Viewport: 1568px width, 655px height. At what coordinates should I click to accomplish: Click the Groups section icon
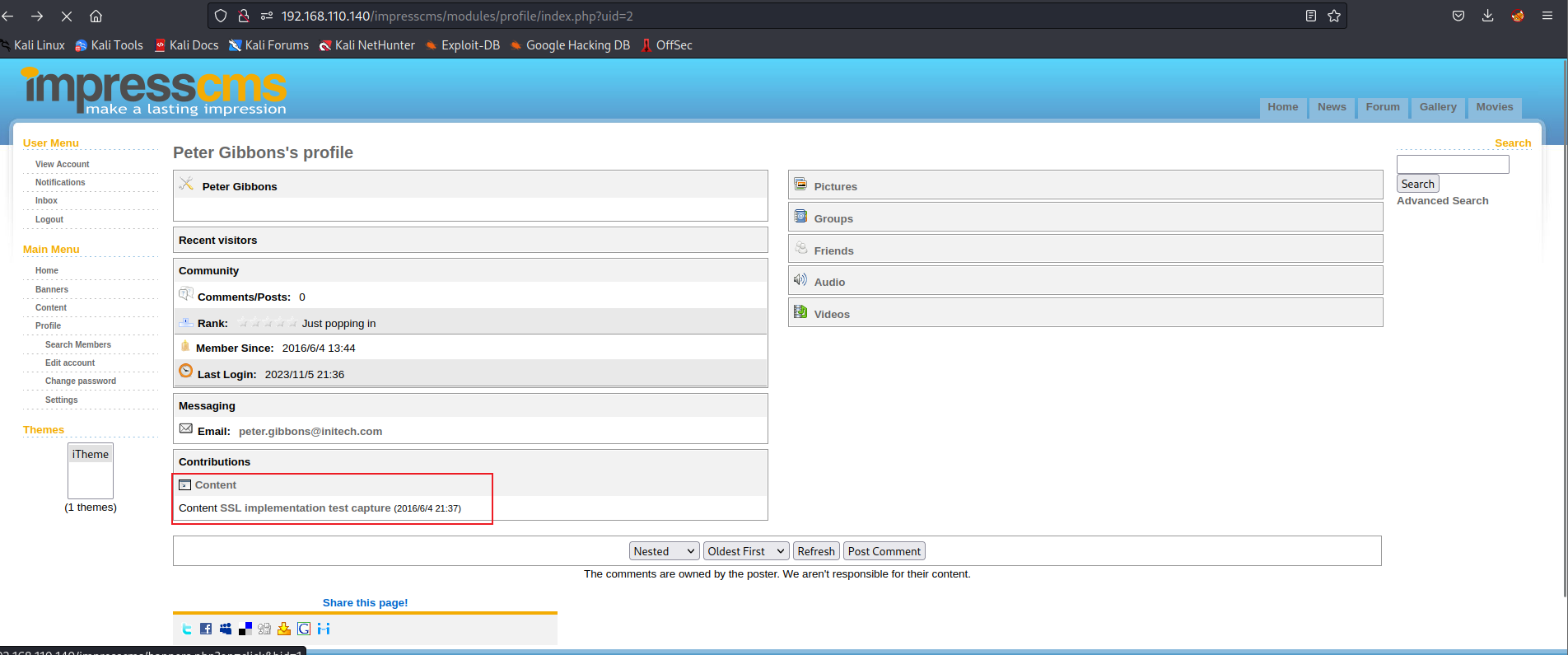click(800, 217)
